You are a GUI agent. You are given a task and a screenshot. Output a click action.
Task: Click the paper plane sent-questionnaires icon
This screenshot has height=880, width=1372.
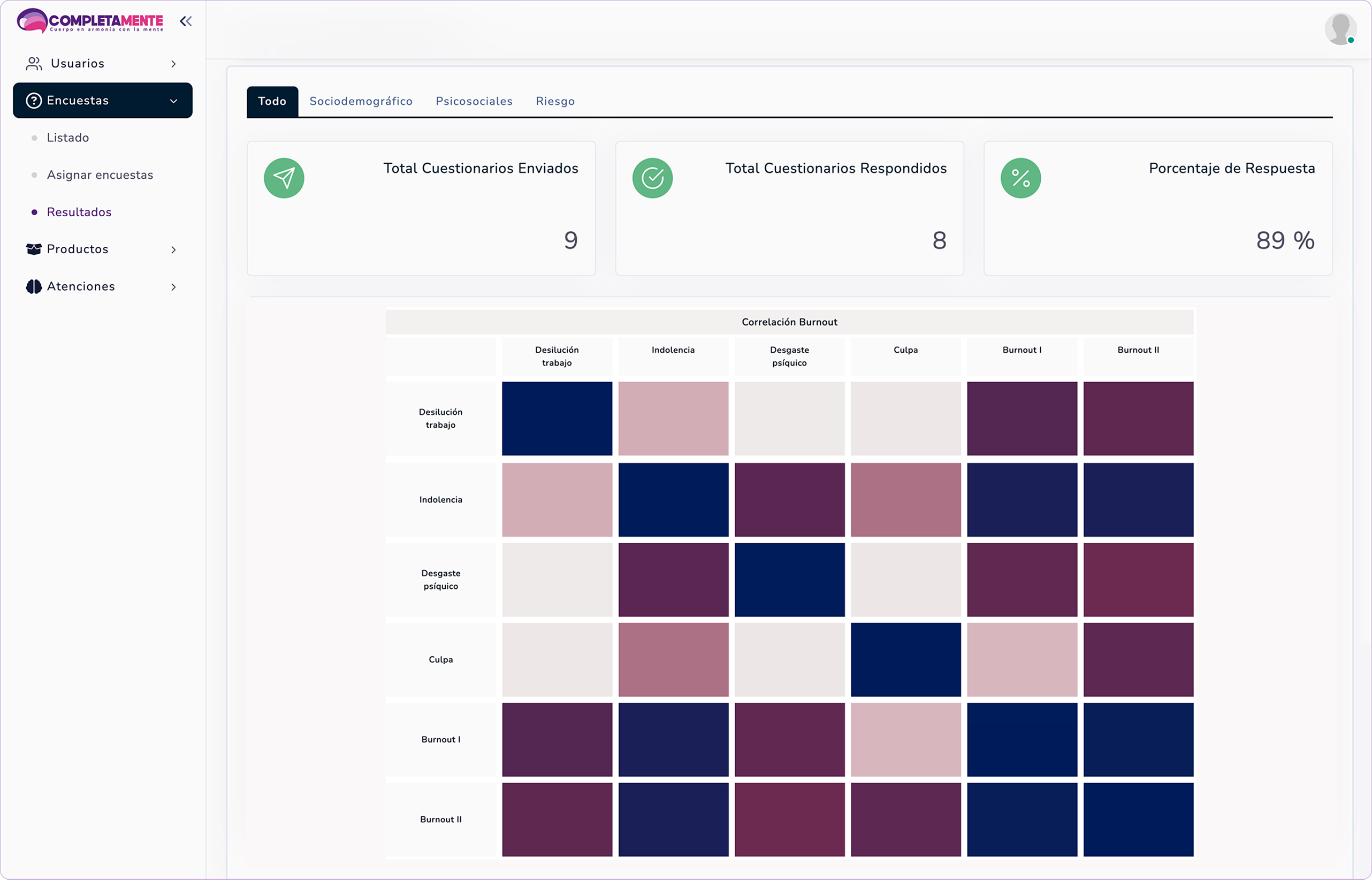coord(284,178)
